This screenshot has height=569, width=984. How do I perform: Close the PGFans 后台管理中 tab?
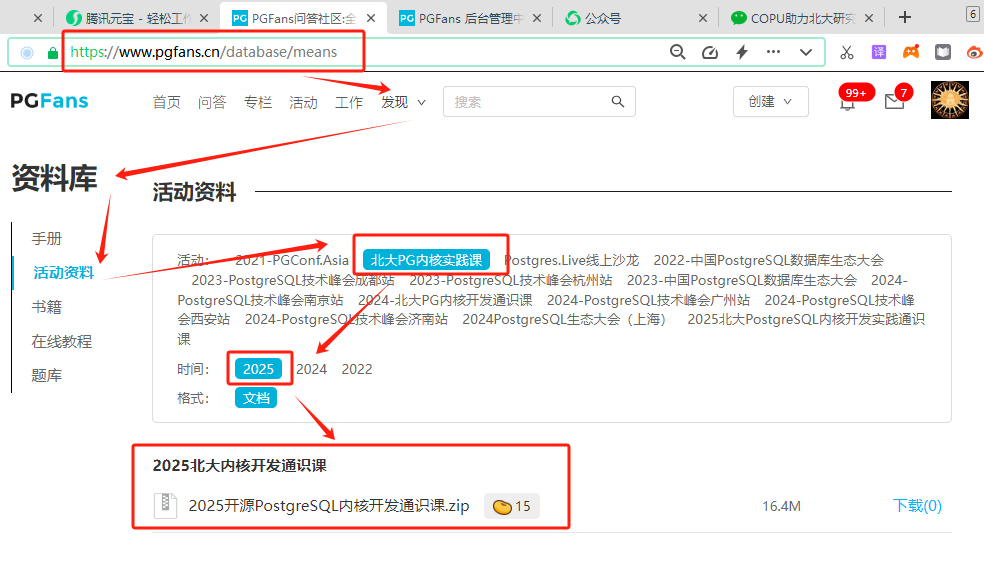pyautogui.click(x=537, y=19)
